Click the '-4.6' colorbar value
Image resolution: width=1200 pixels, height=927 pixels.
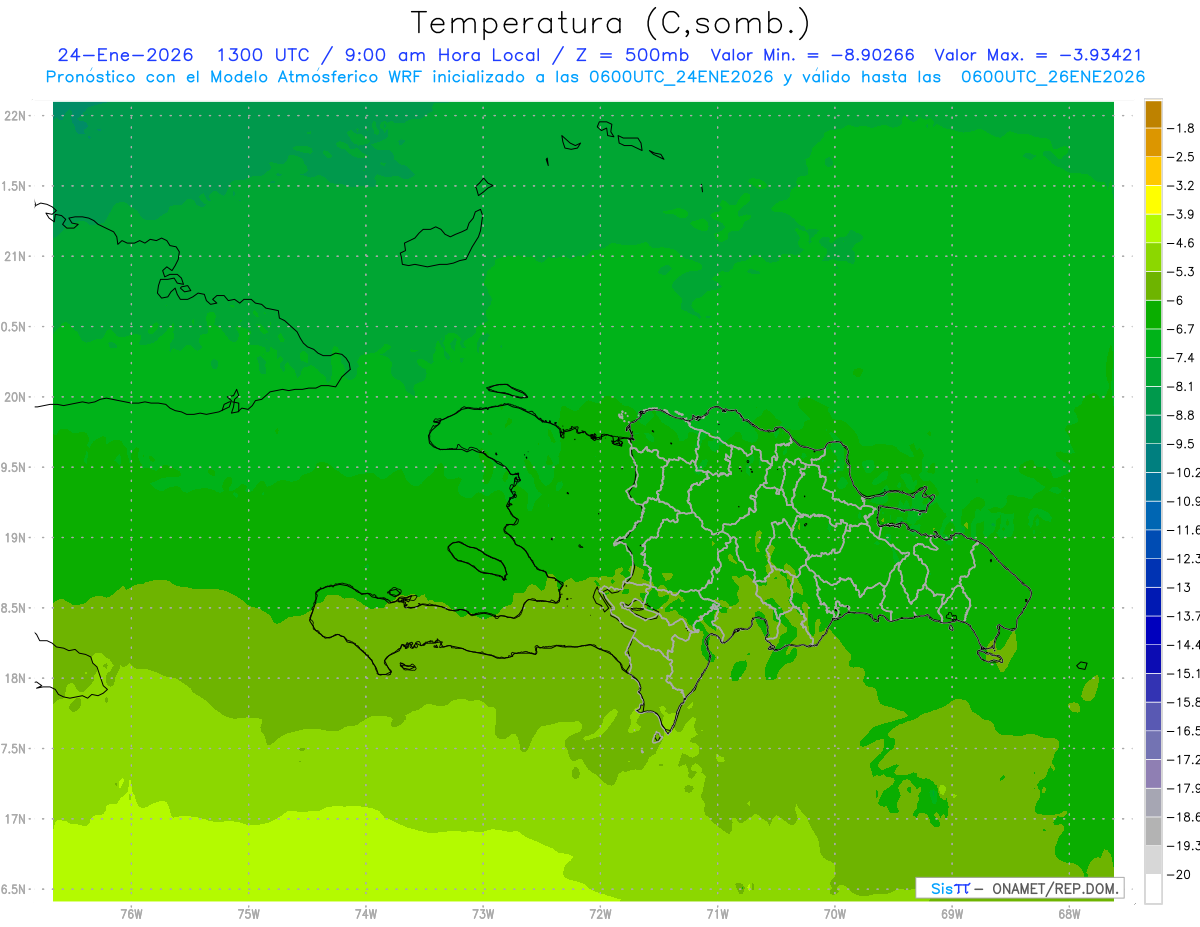tap(1181, 243)
